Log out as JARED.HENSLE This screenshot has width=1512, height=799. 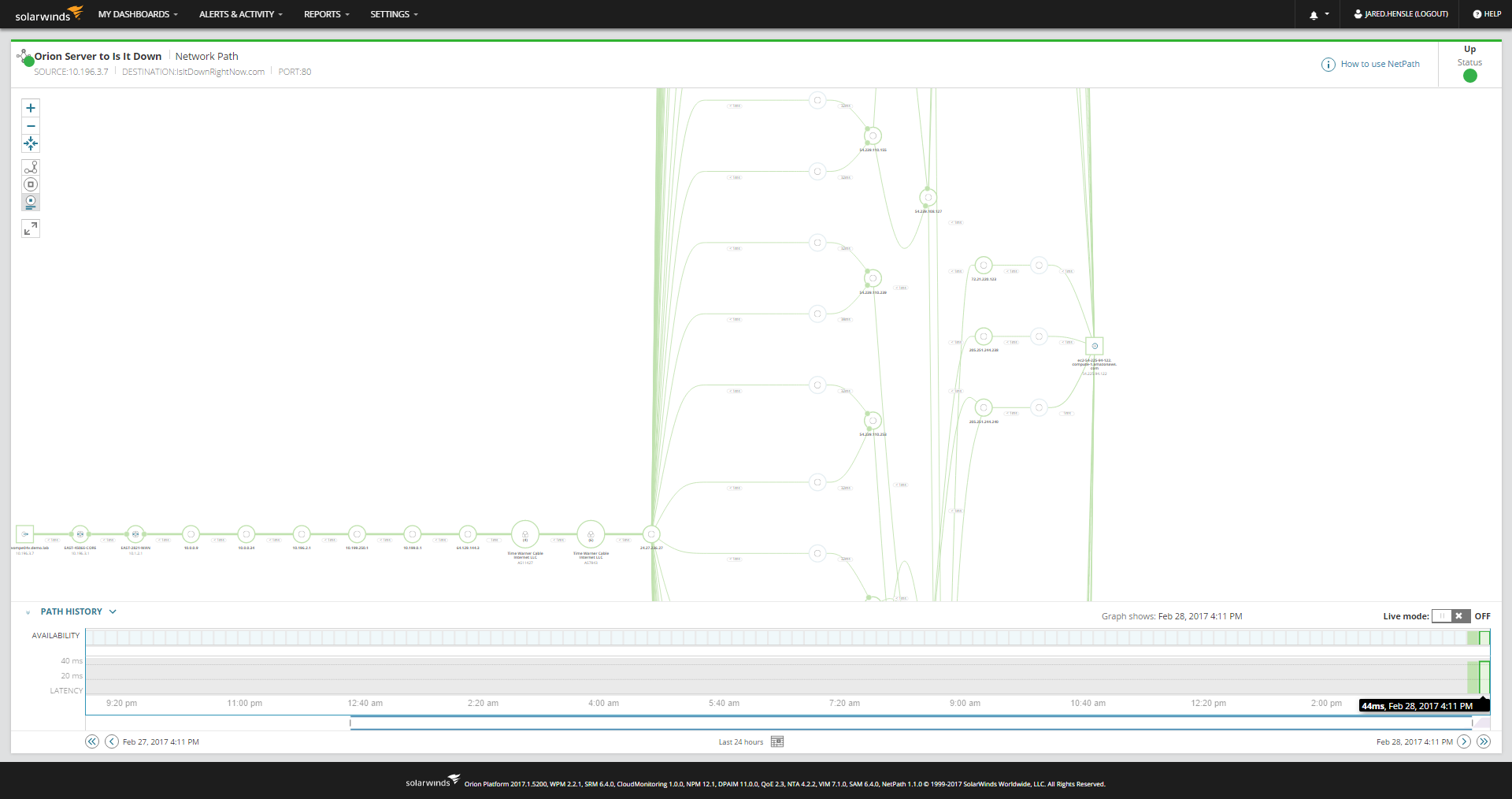click(x=1401, y=14)
